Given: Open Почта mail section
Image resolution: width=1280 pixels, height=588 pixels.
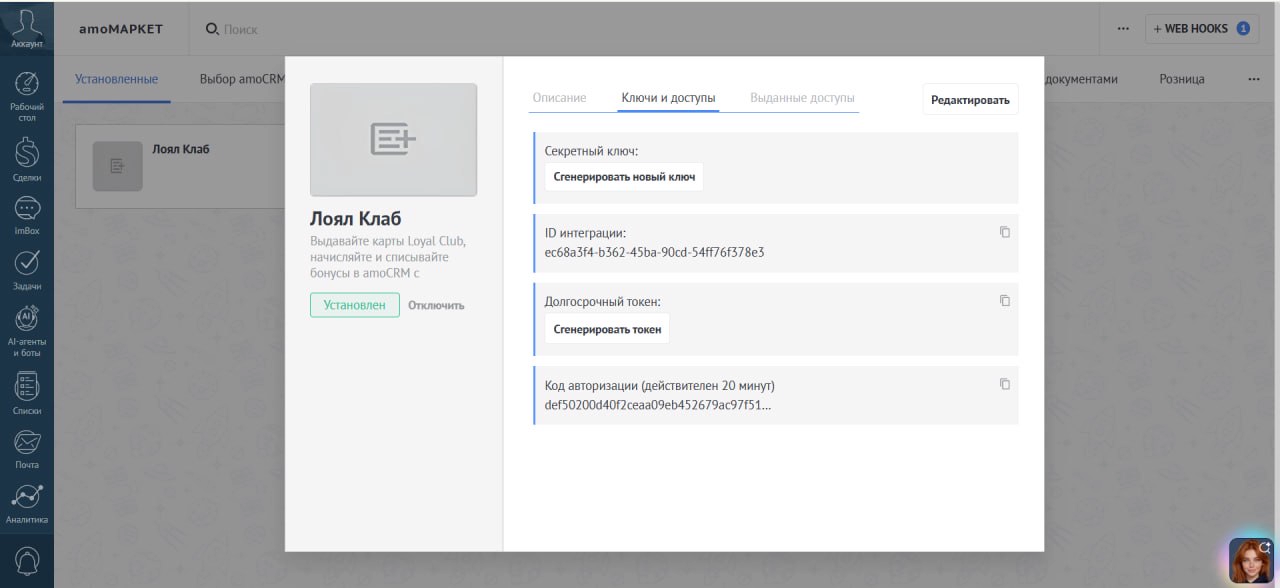Looking at the screenshot, I should [x=27, y=449].
